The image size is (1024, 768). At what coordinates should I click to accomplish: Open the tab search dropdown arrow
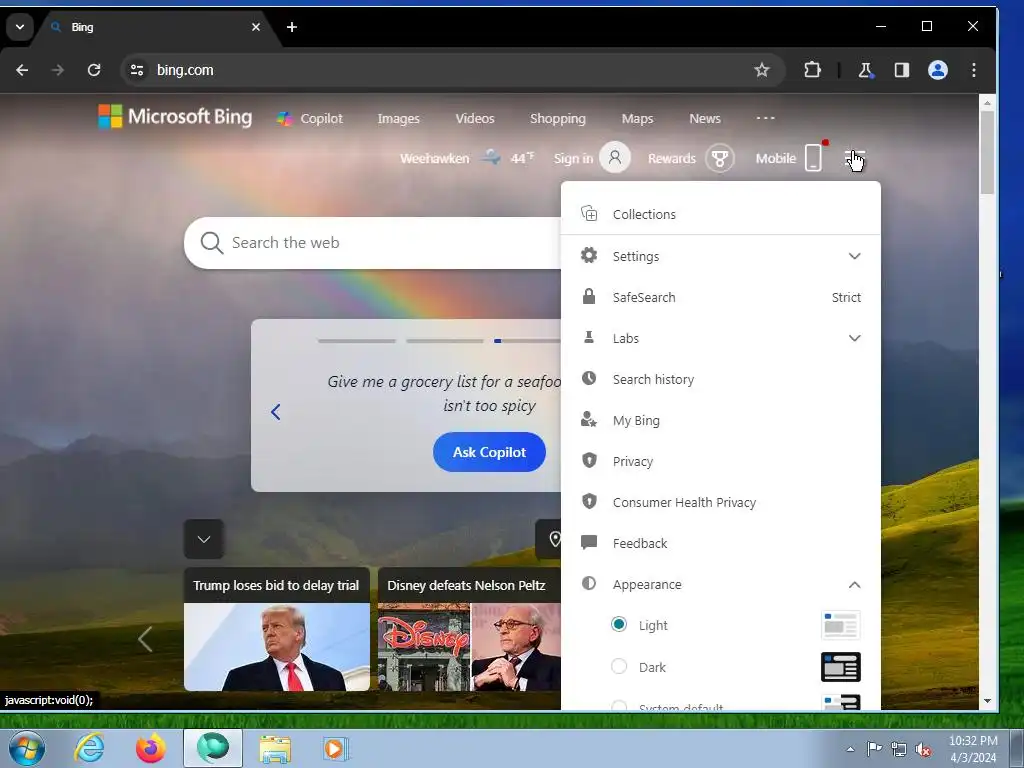20,27
